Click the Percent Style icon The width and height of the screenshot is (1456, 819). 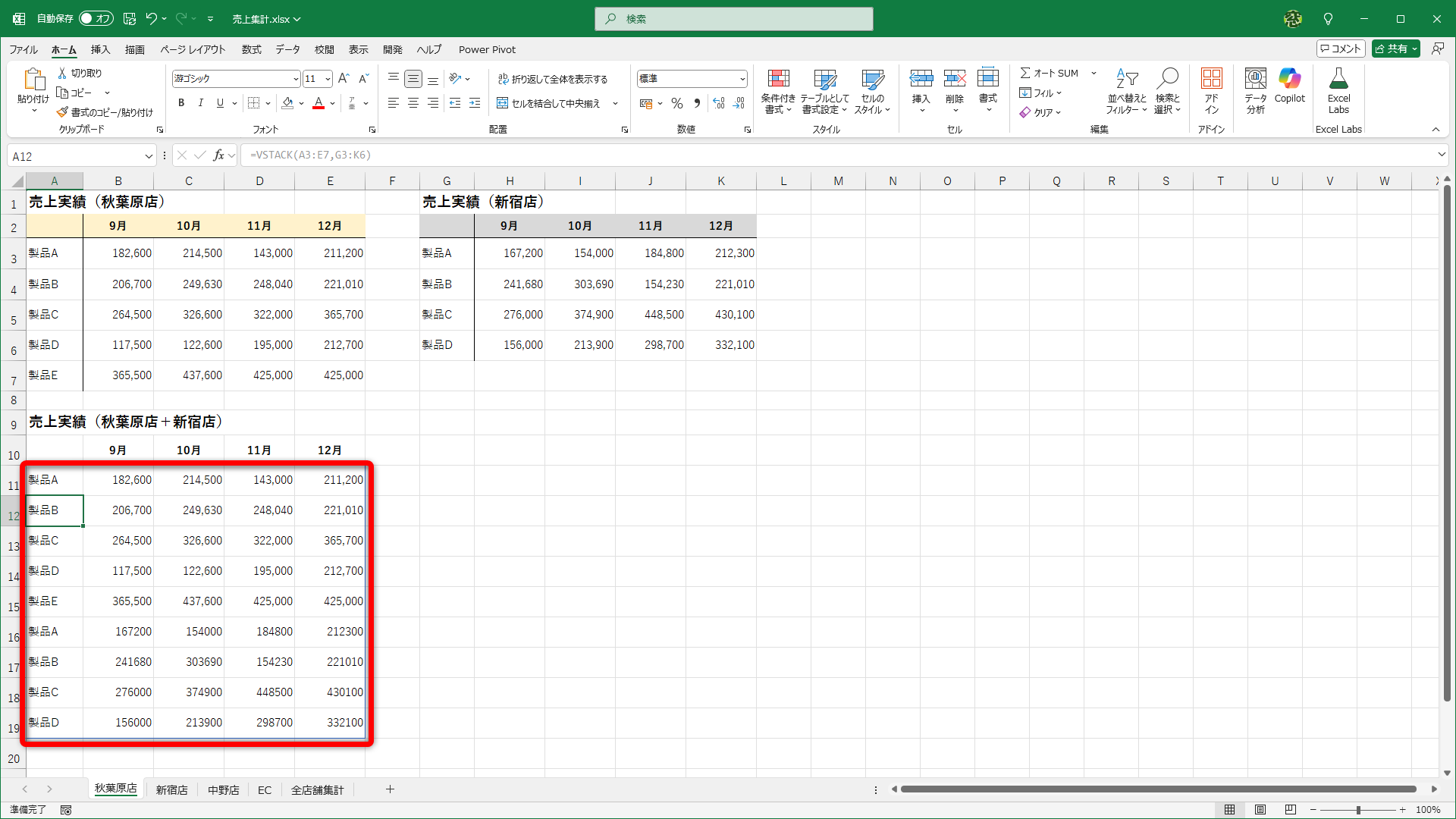[x=677, y=103]
